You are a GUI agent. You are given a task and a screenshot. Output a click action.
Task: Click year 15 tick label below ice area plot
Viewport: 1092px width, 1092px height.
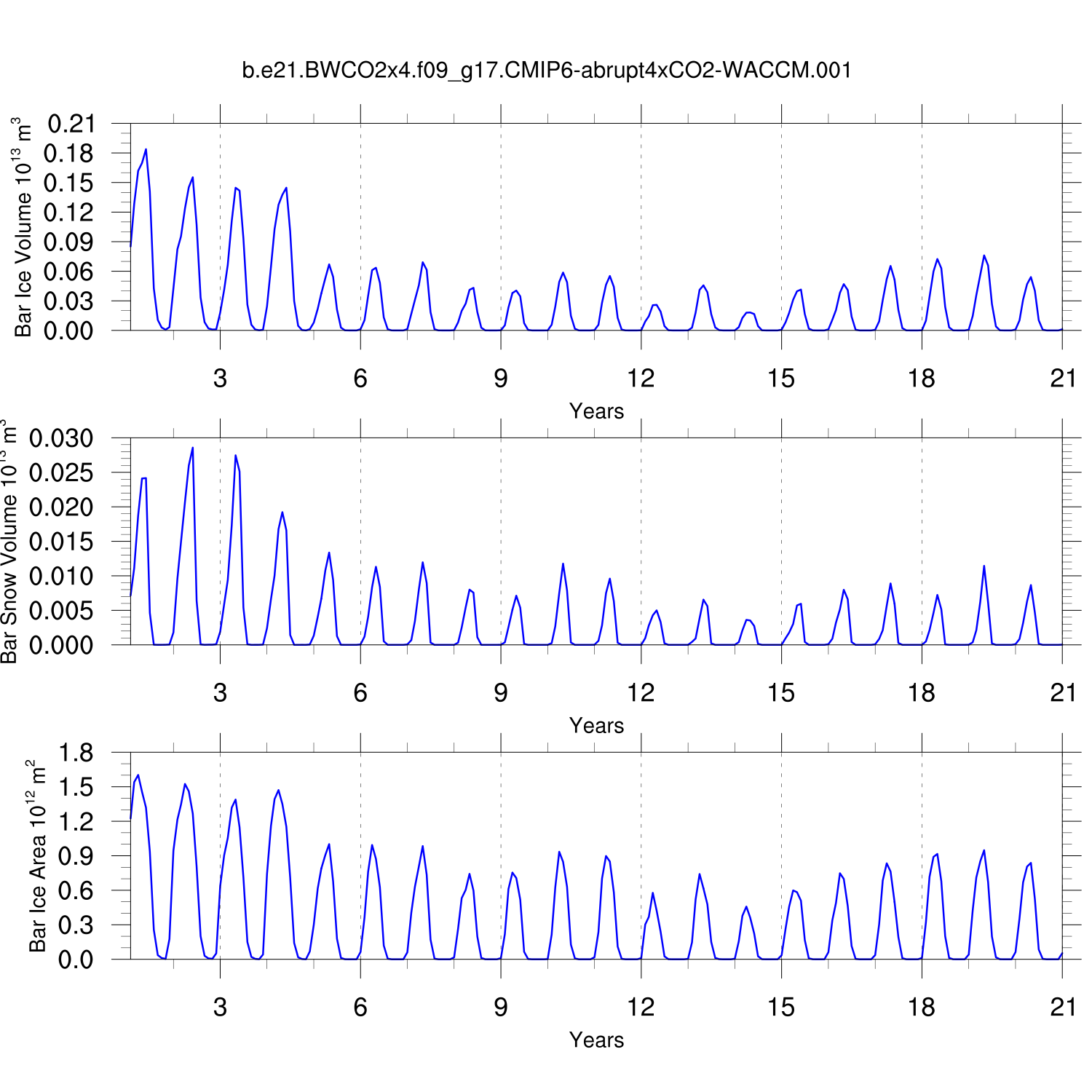tap(781, 1008)
